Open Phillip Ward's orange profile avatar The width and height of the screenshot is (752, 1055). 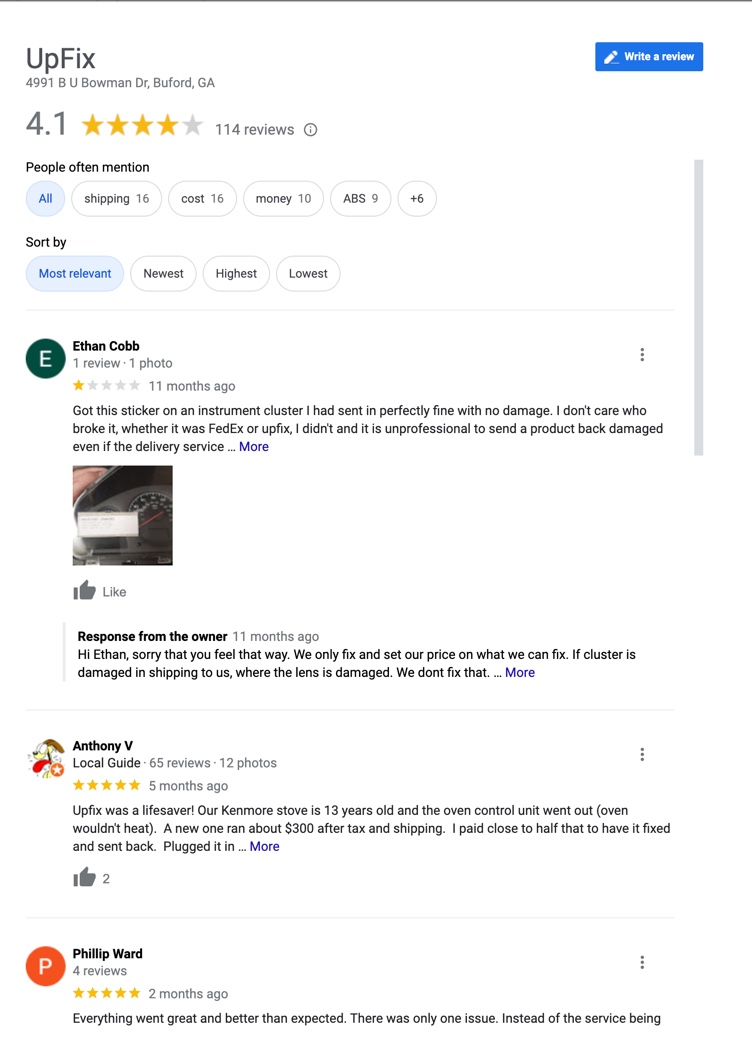(x=45, y=967)
